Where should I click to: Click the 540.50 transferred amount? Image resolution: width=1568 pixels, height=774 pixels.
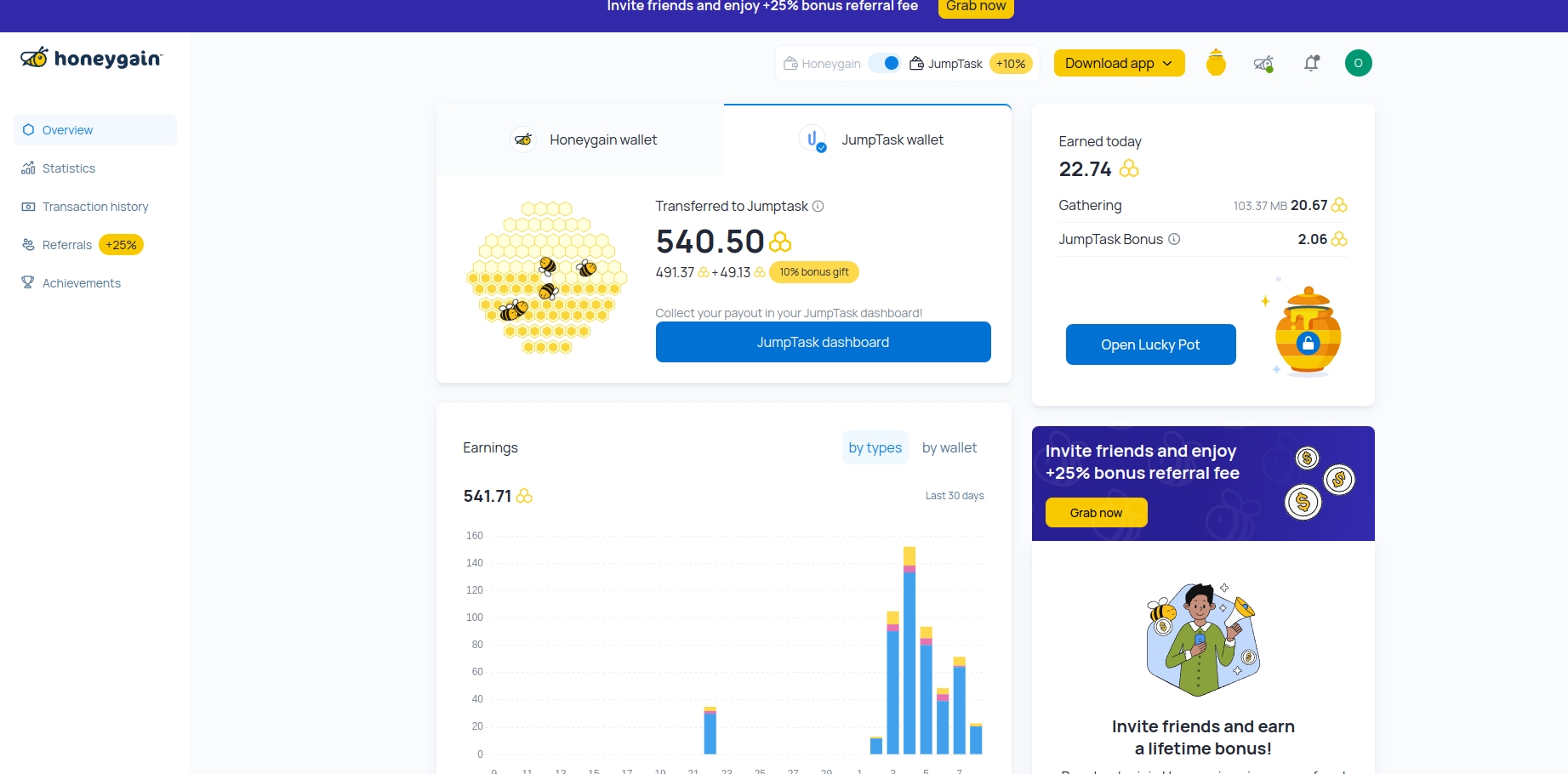710,242
